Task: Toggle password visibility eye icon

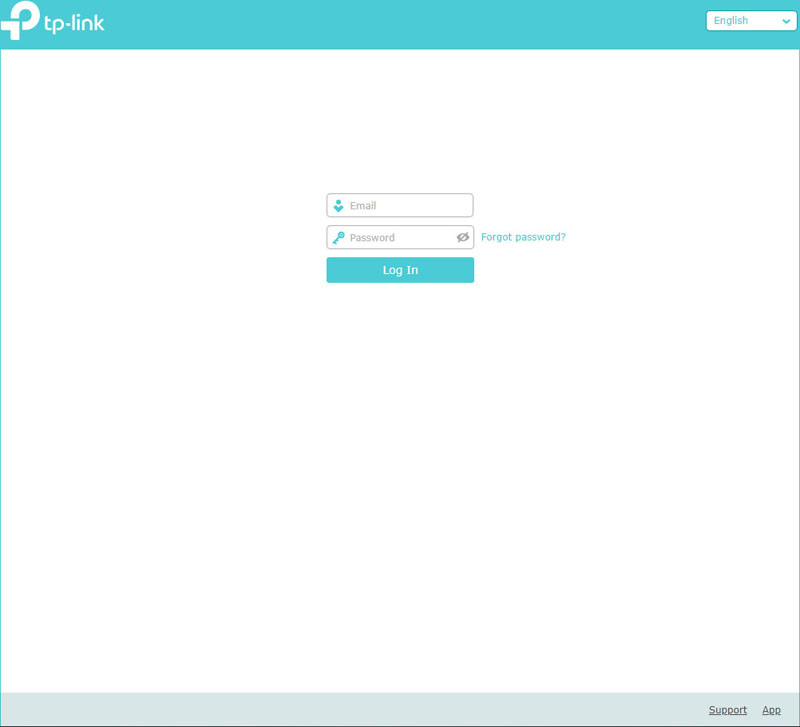Action: point(463,237)
